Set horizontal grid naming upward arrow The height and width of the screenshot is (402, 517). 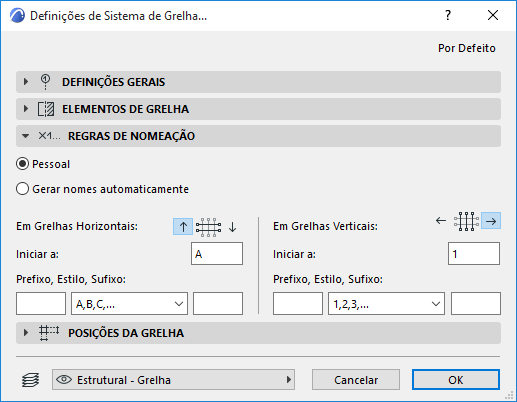183,227
